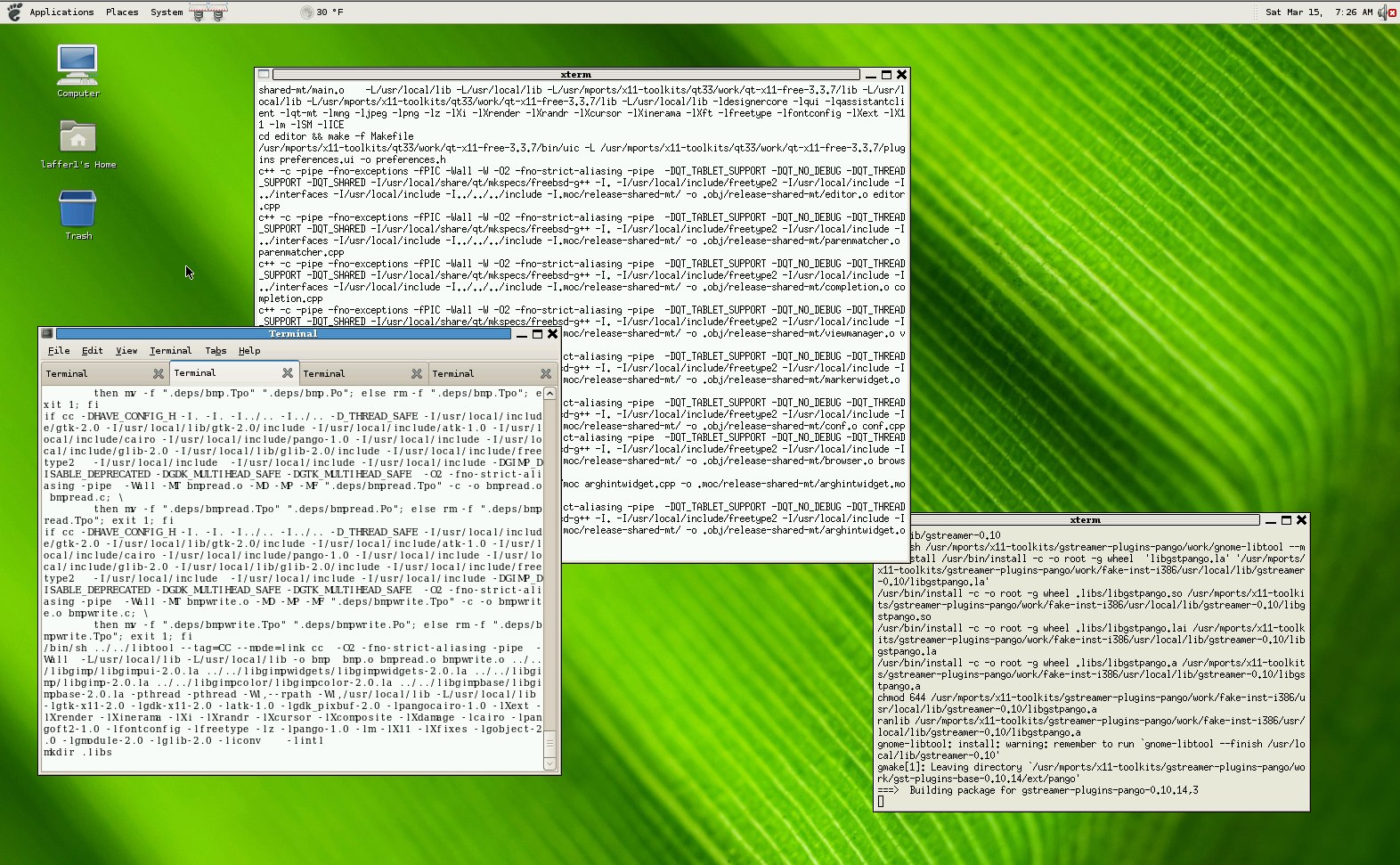Open the Help menu in Terminal

[249, 351]
